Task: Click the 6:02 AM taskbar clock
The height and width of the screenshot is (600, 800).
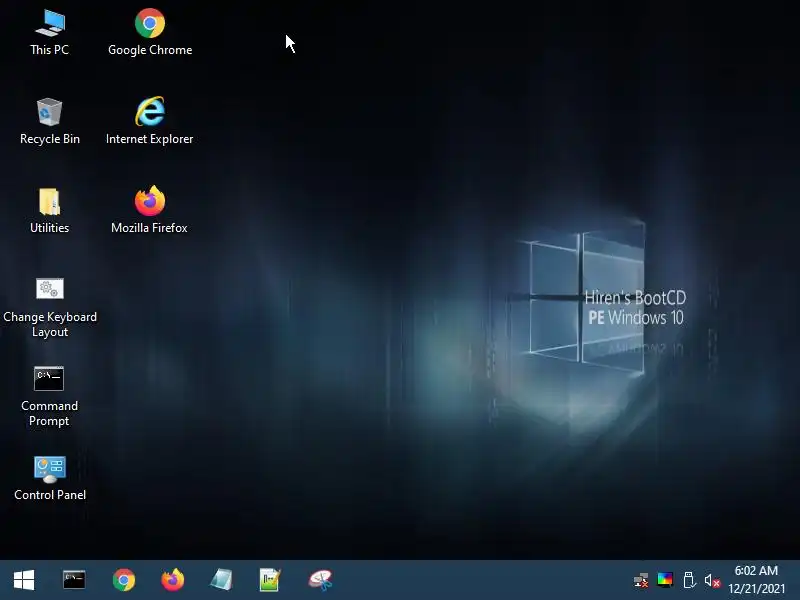Action: point(756,570)
